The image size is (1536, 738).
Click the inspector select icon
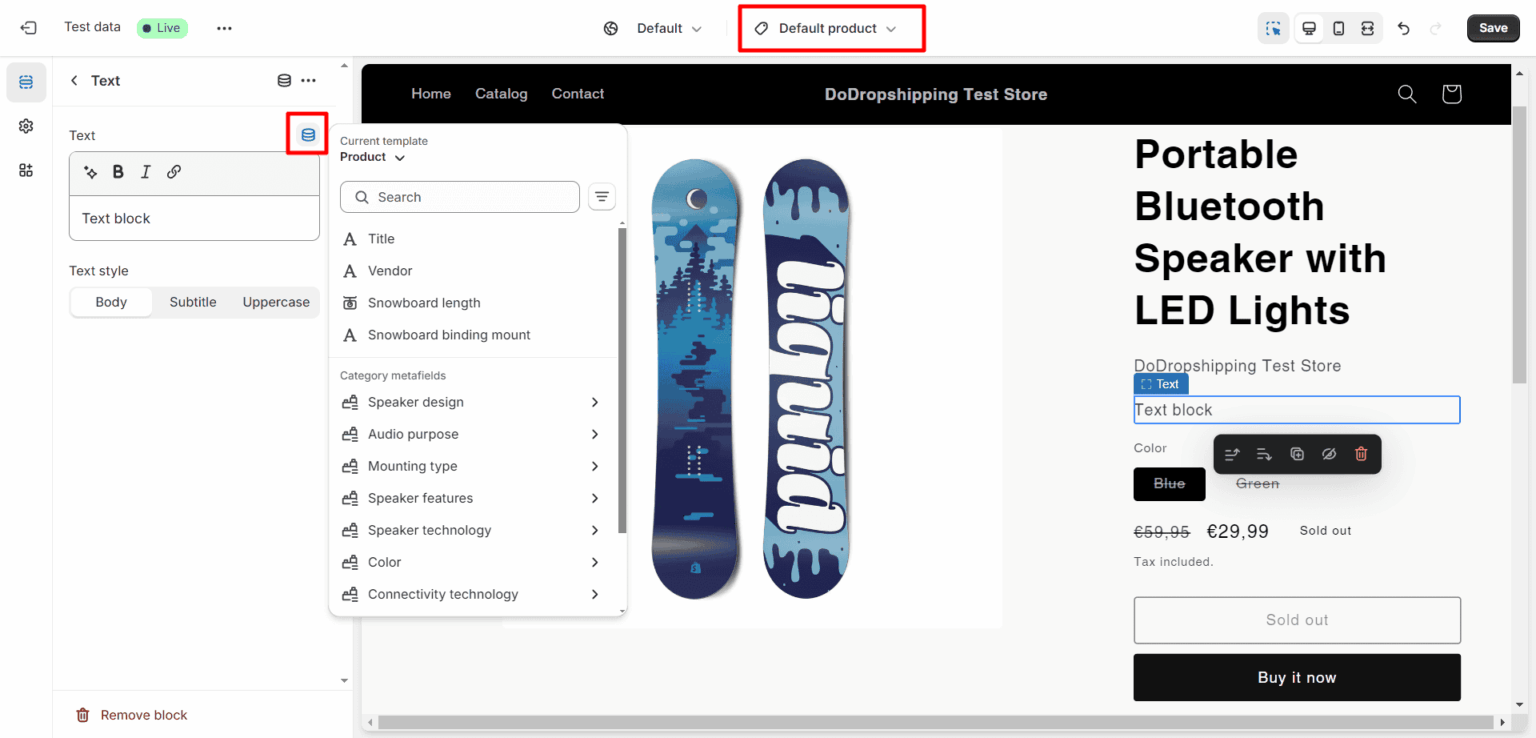(1274, 28)
